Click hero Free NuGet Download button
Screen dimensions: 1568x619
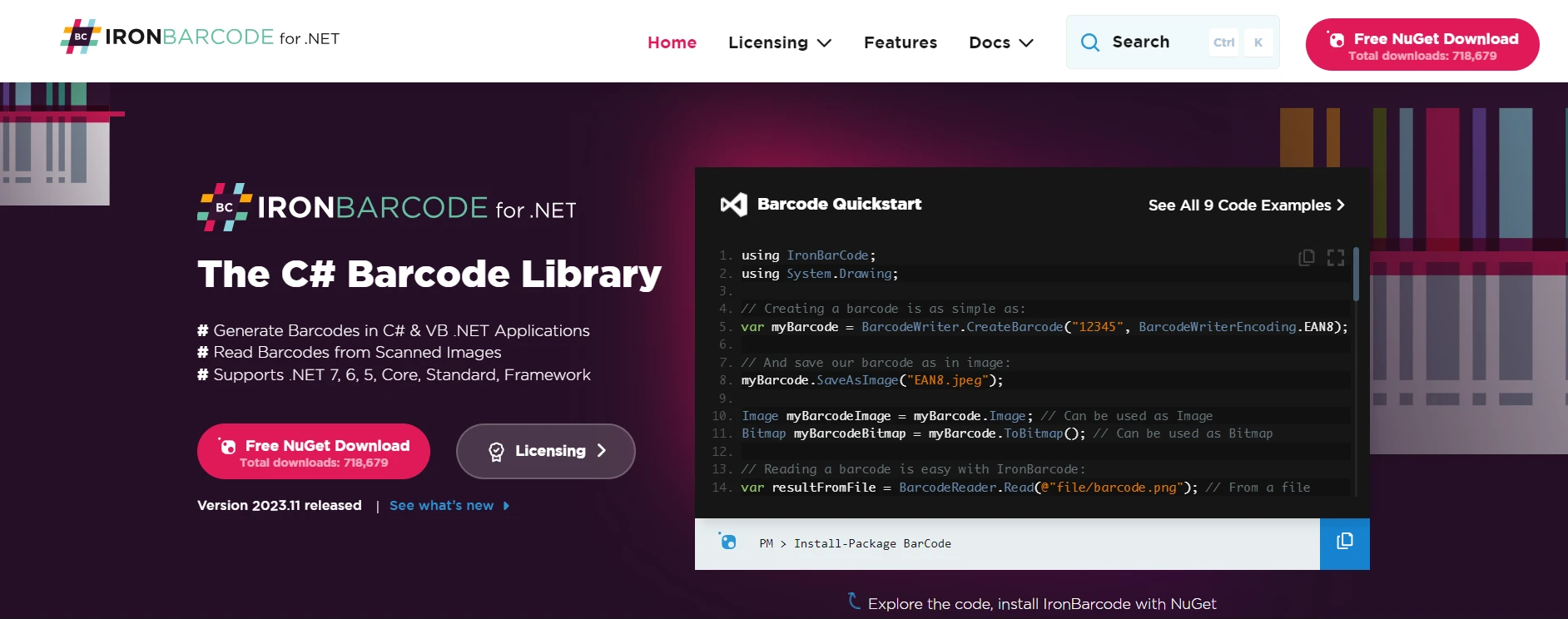pyautogui.click(x=314, y=452)
